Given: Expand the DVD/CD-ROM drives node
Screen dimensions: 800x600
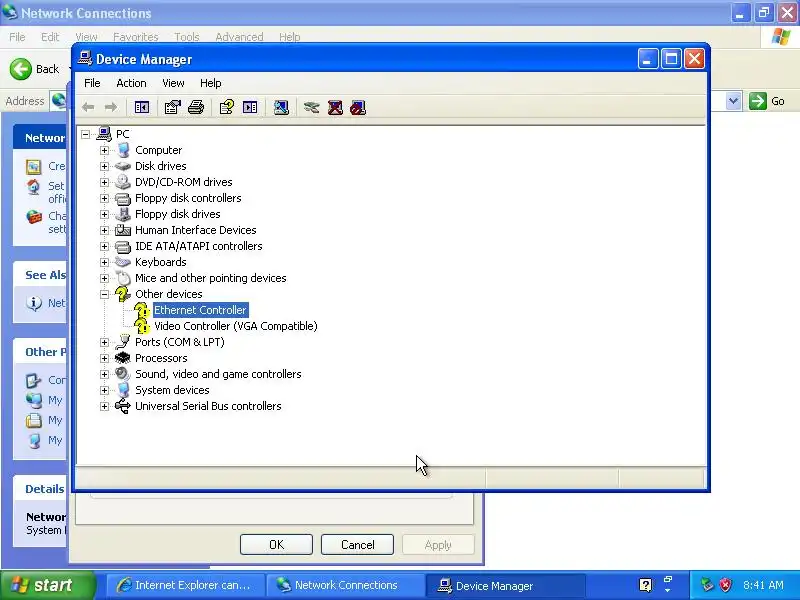Looking at the screenshot, I should tap(104, 182).
